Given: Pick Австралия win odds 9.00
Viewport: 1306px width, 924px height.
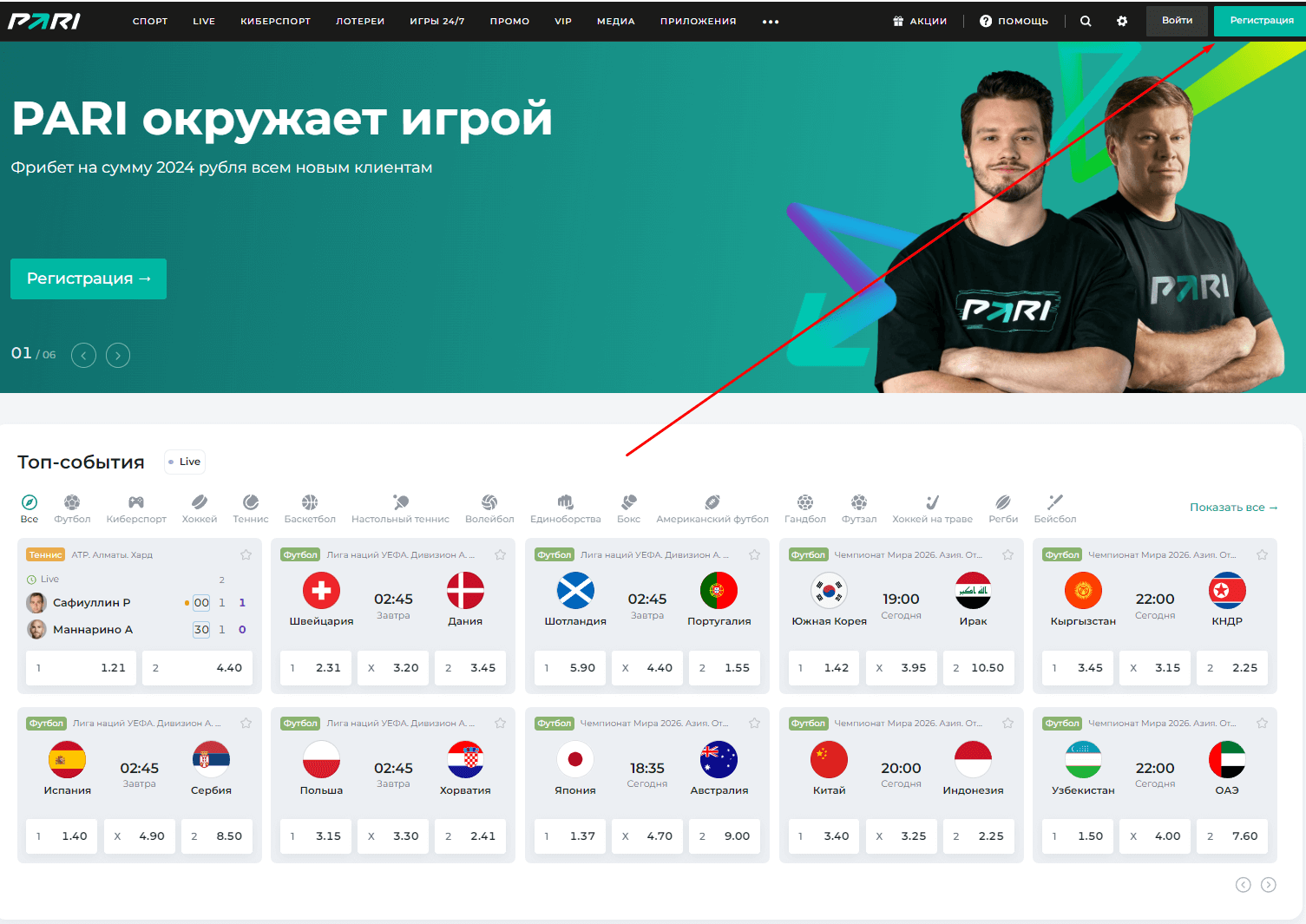Looking at the screenshot, I should click(x=725, y=836).
